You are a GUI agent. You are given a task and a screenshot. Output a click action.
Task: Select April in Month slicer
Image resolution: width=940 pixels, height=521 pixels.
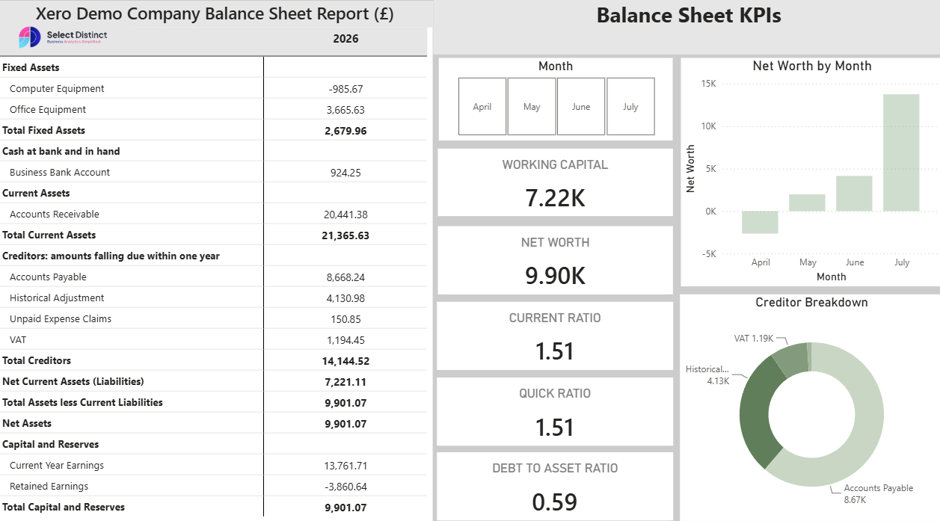tap(482, 106)
